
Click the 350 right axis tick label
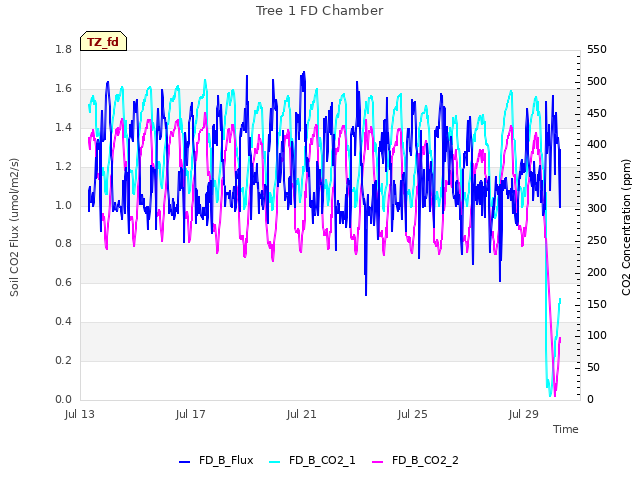tap(597, 176)
